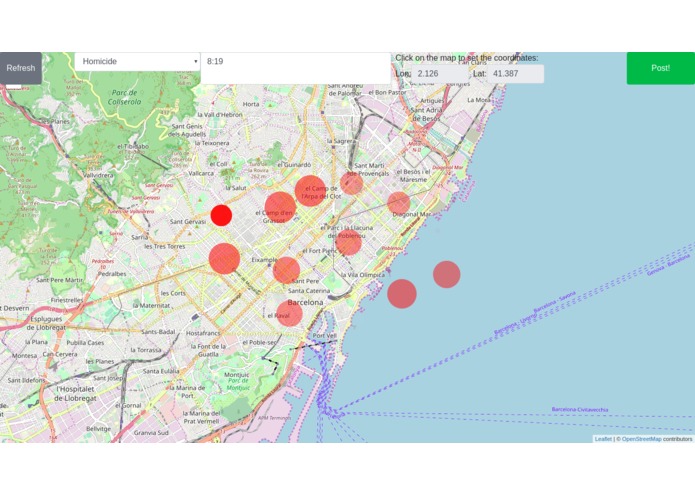Click the Barcelona city label on map
Viewport: 695px width, 494px height.
[305, 303]
